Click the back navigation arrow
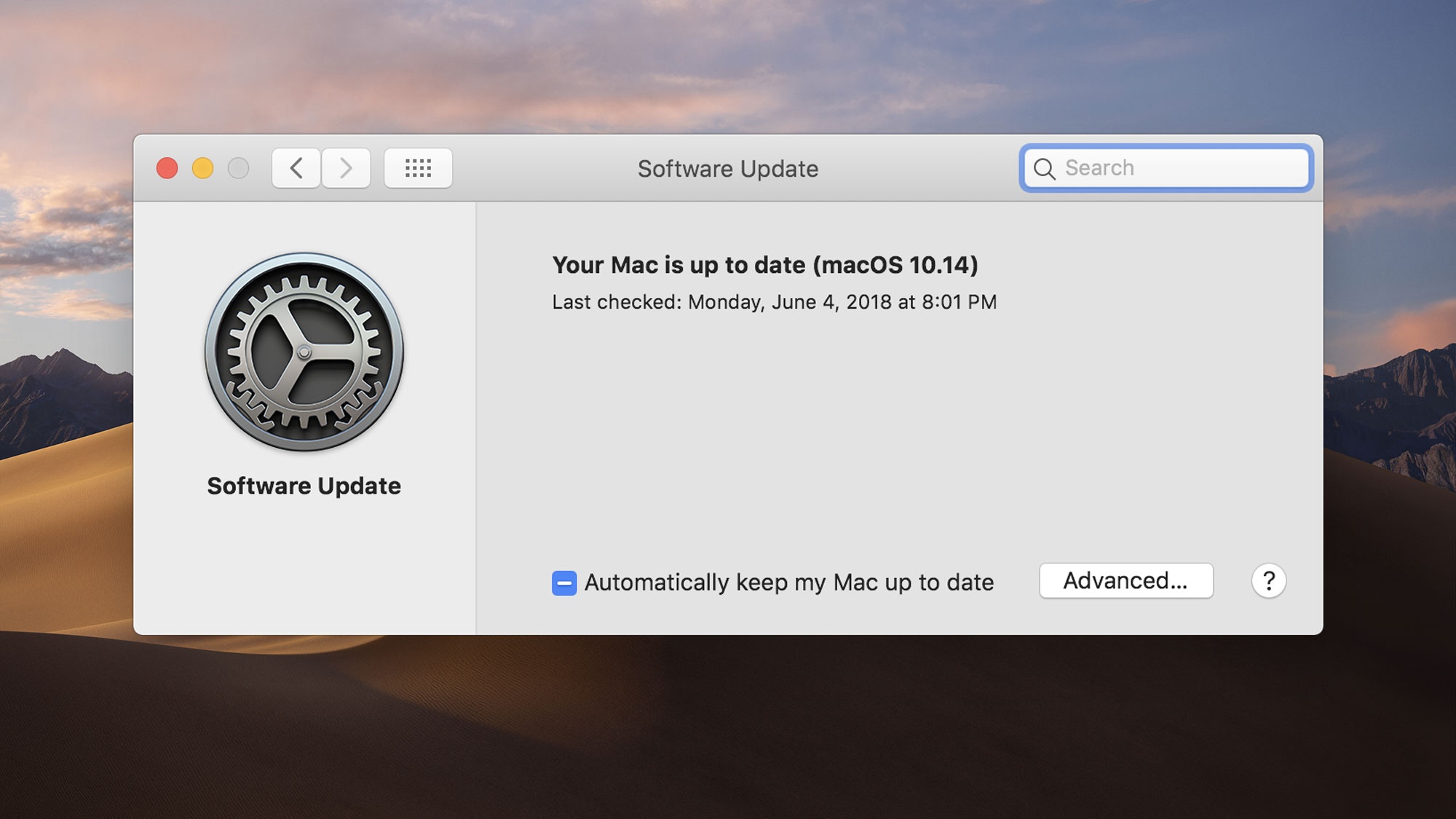This screenshot has height=819, width=1456. coord(296,167)
